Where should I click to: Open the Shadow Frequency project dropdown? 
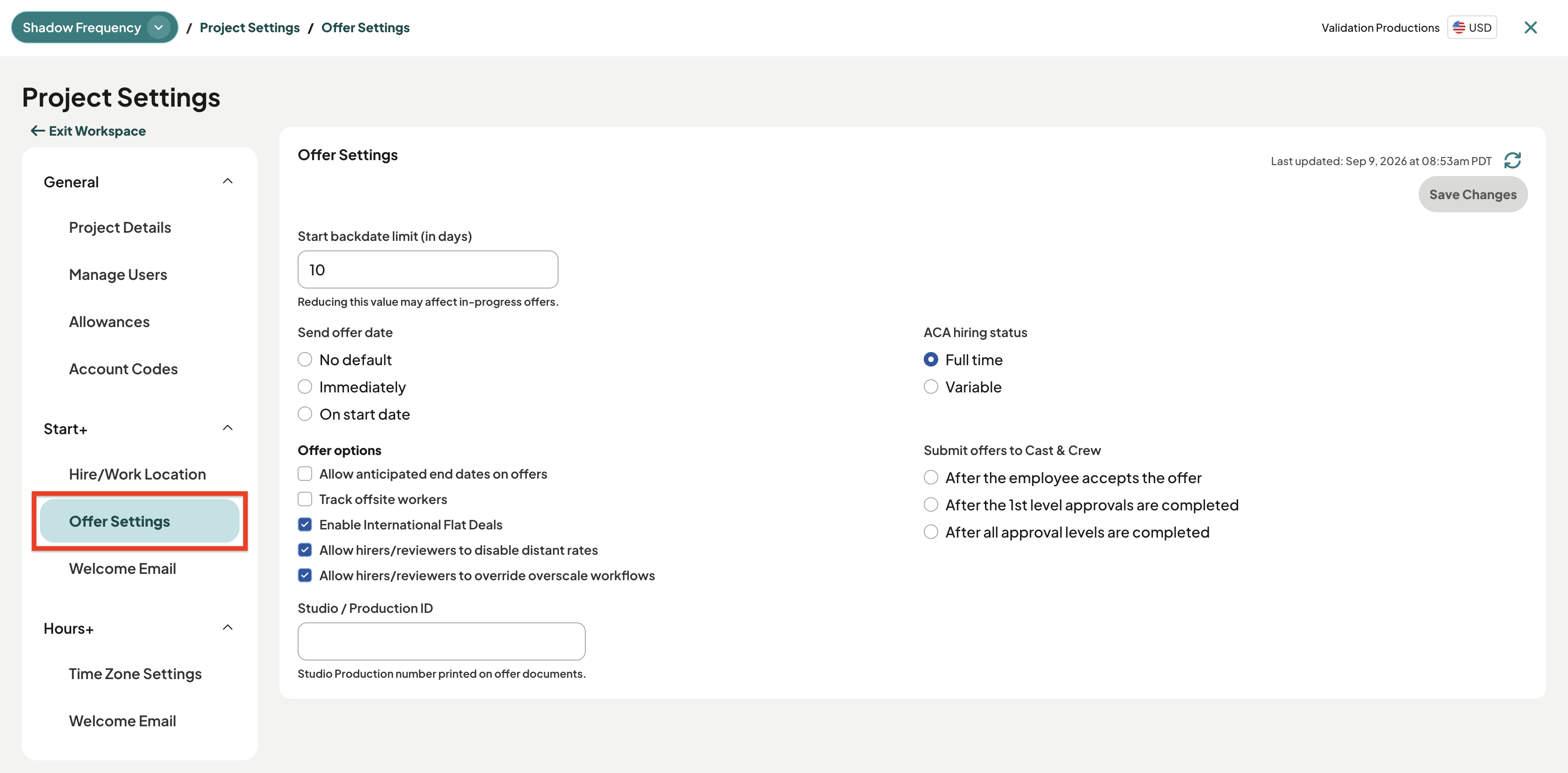click(94, 27)
